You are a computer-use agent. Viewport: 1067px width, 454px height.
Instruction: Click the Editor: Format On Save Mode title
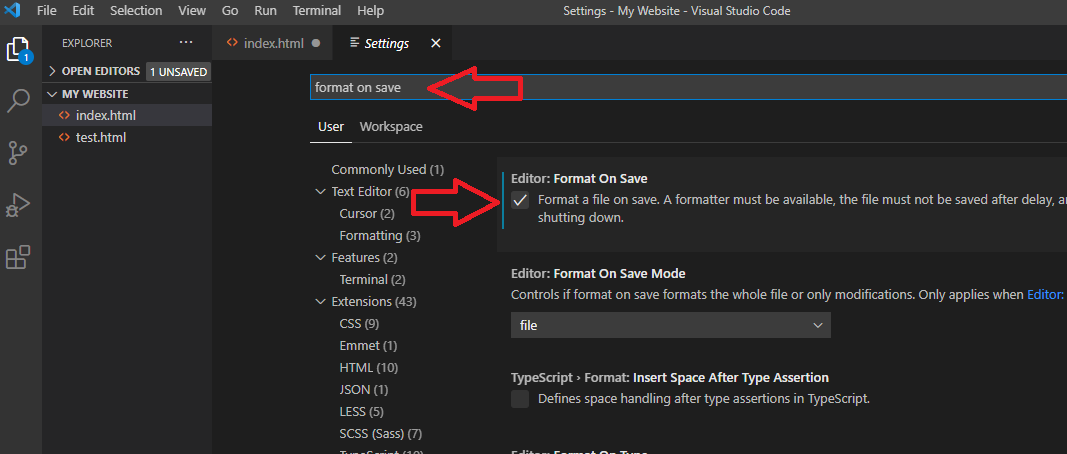pos(598,274)
